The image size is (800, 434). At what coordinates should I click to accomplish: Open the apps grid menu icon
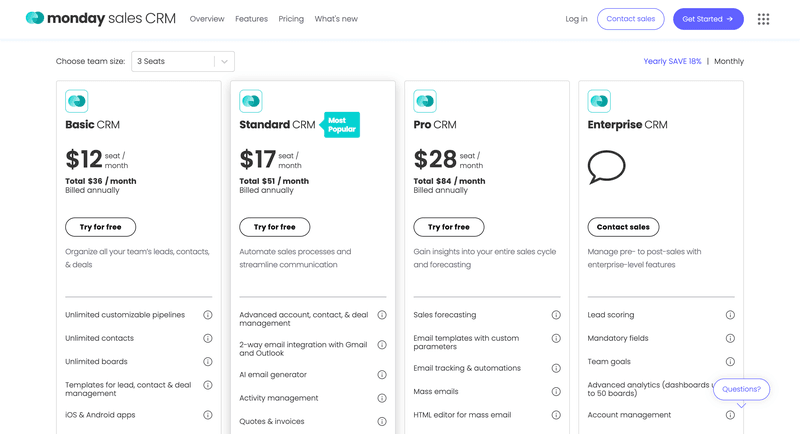tap(763, 19)
